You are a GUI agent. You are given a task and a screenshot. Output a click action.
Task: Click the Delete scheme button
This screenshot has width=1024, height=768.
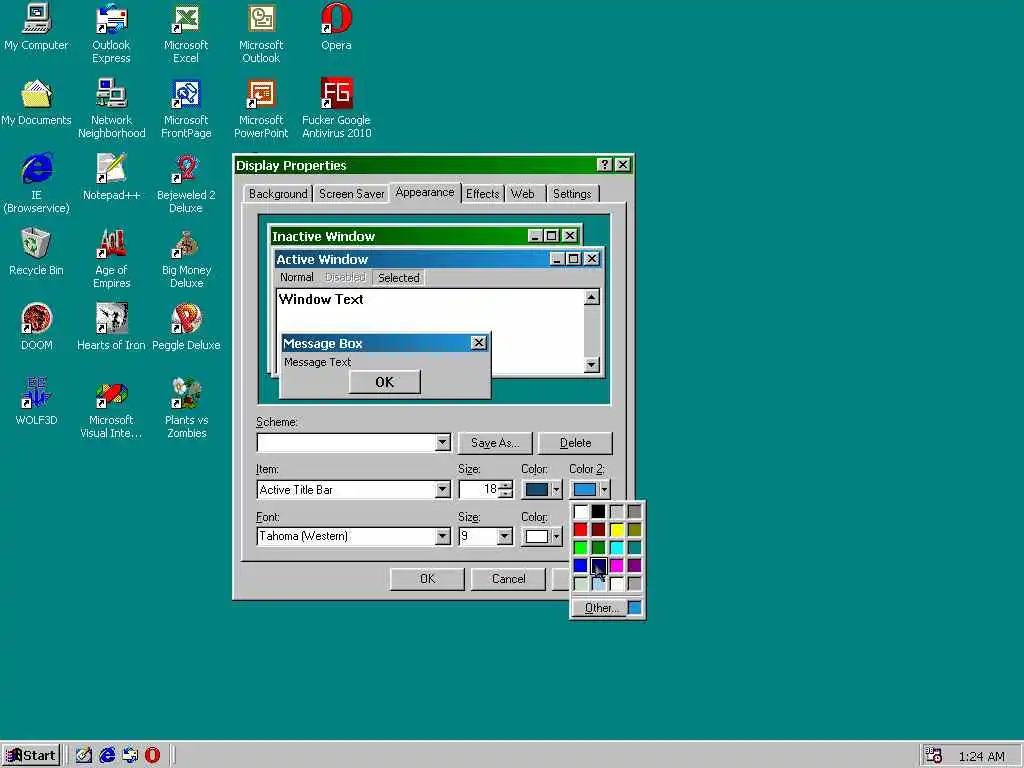coord(575,443)
